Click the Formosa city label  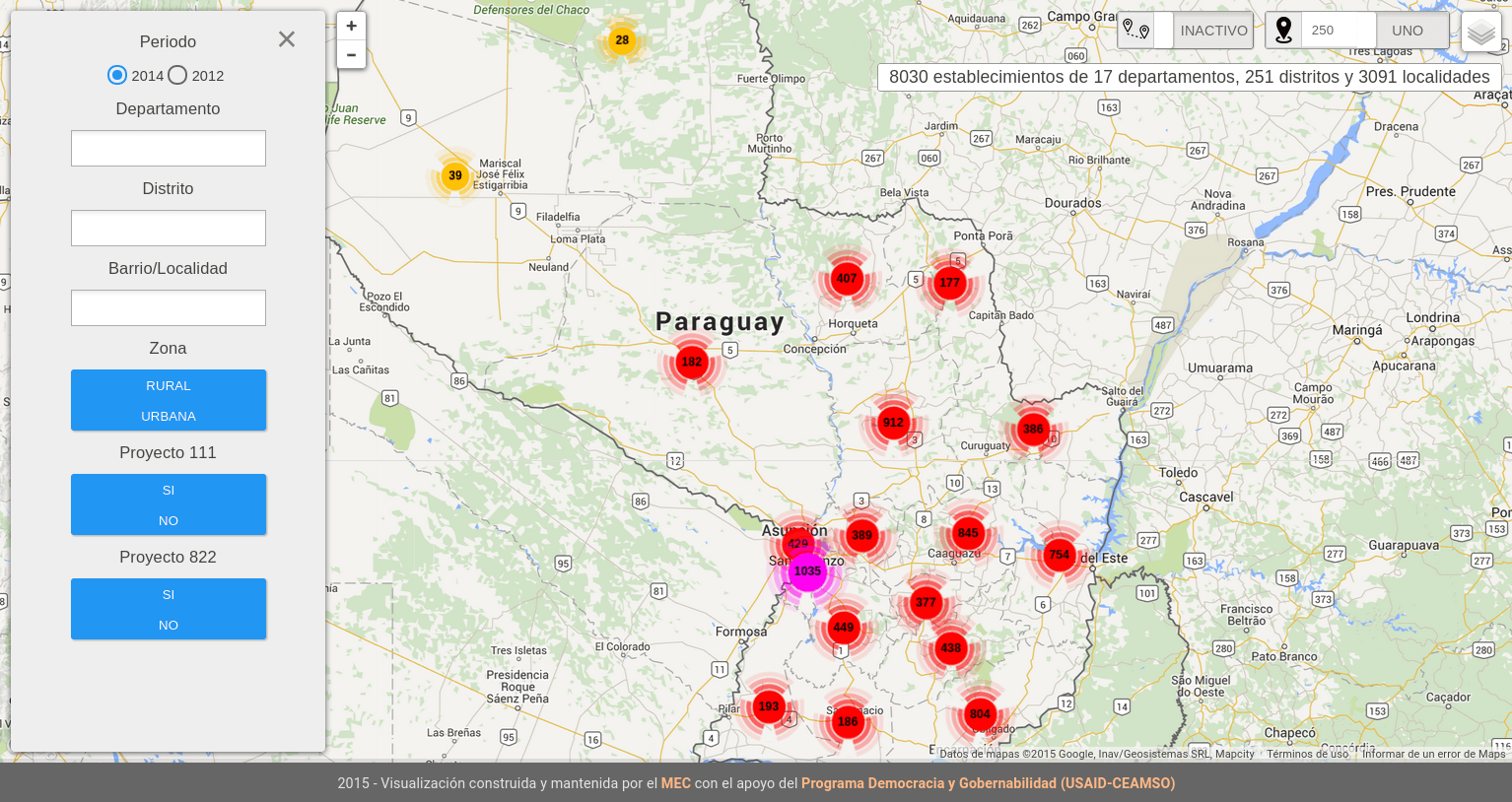click(741, 632)
